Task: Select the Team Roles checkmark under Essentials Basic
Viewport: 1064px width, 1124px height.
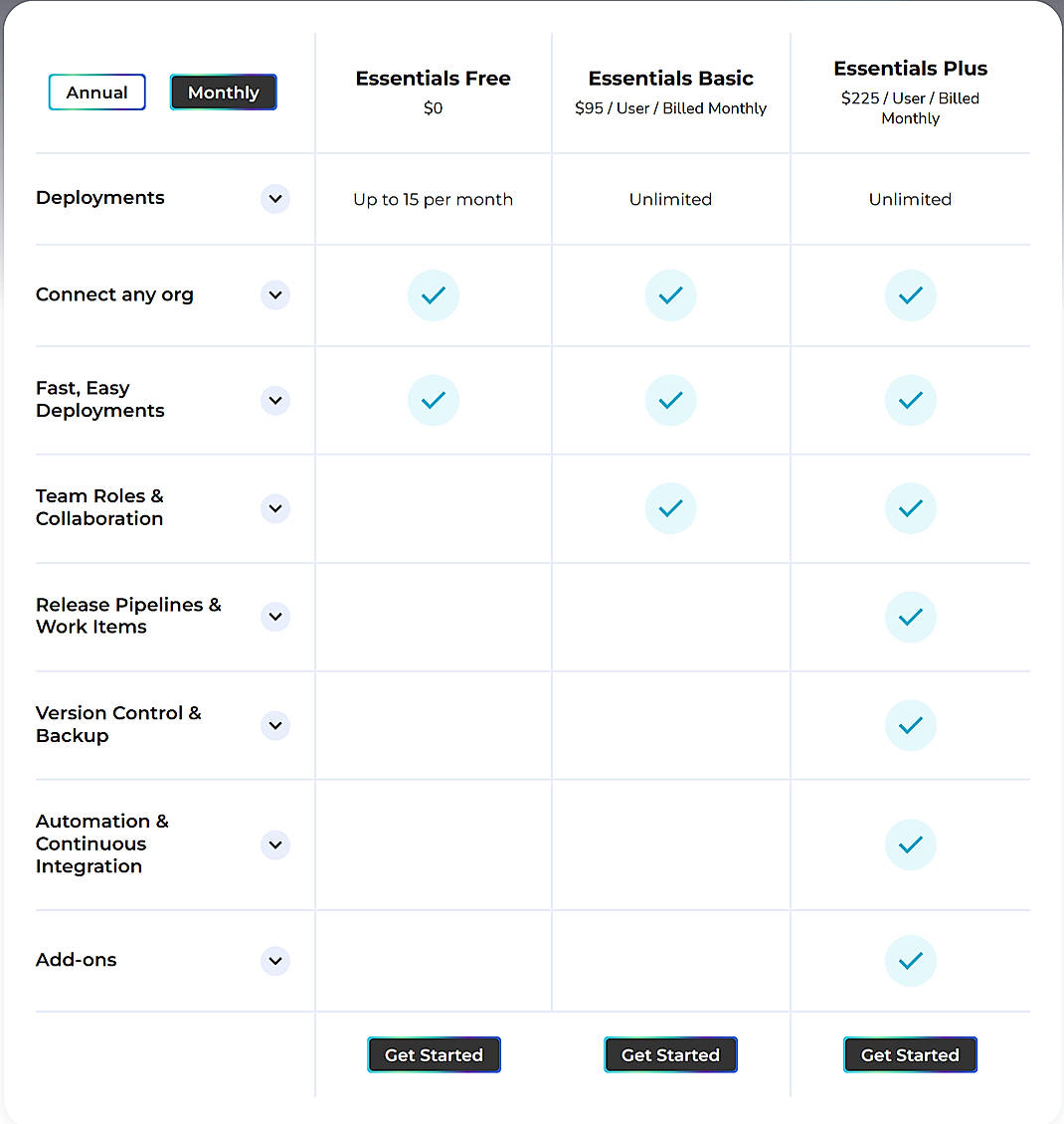Action: (670, 508)
